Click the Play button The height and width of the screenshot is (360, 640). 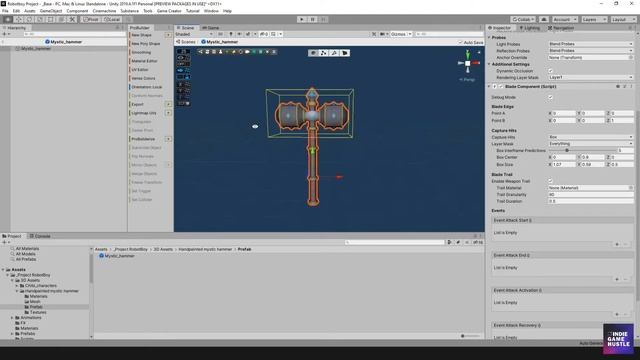pos(302,19)
